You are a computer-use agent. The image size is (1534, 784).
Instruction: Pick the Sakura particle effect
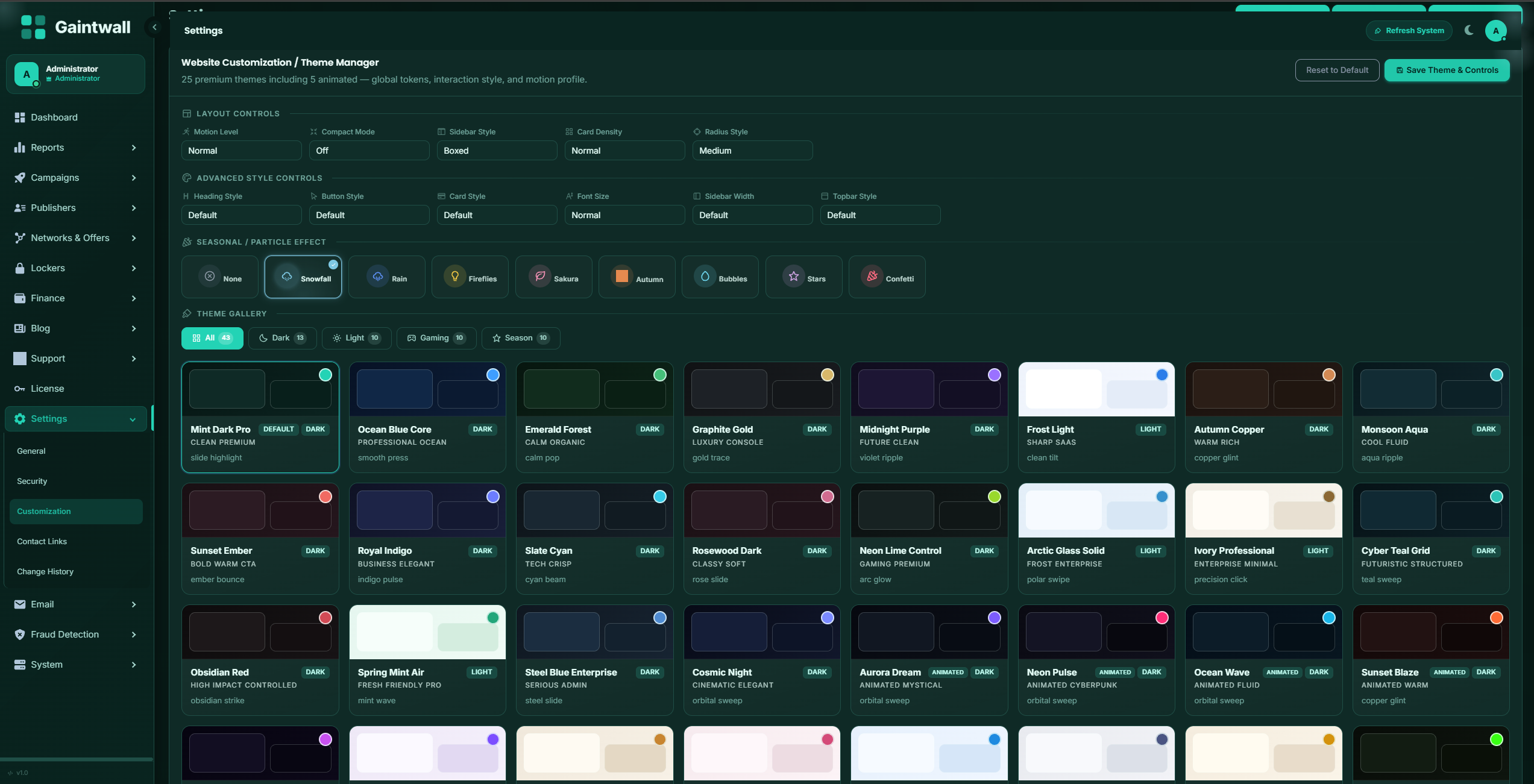pyautogui.click(x=553, y=277)
